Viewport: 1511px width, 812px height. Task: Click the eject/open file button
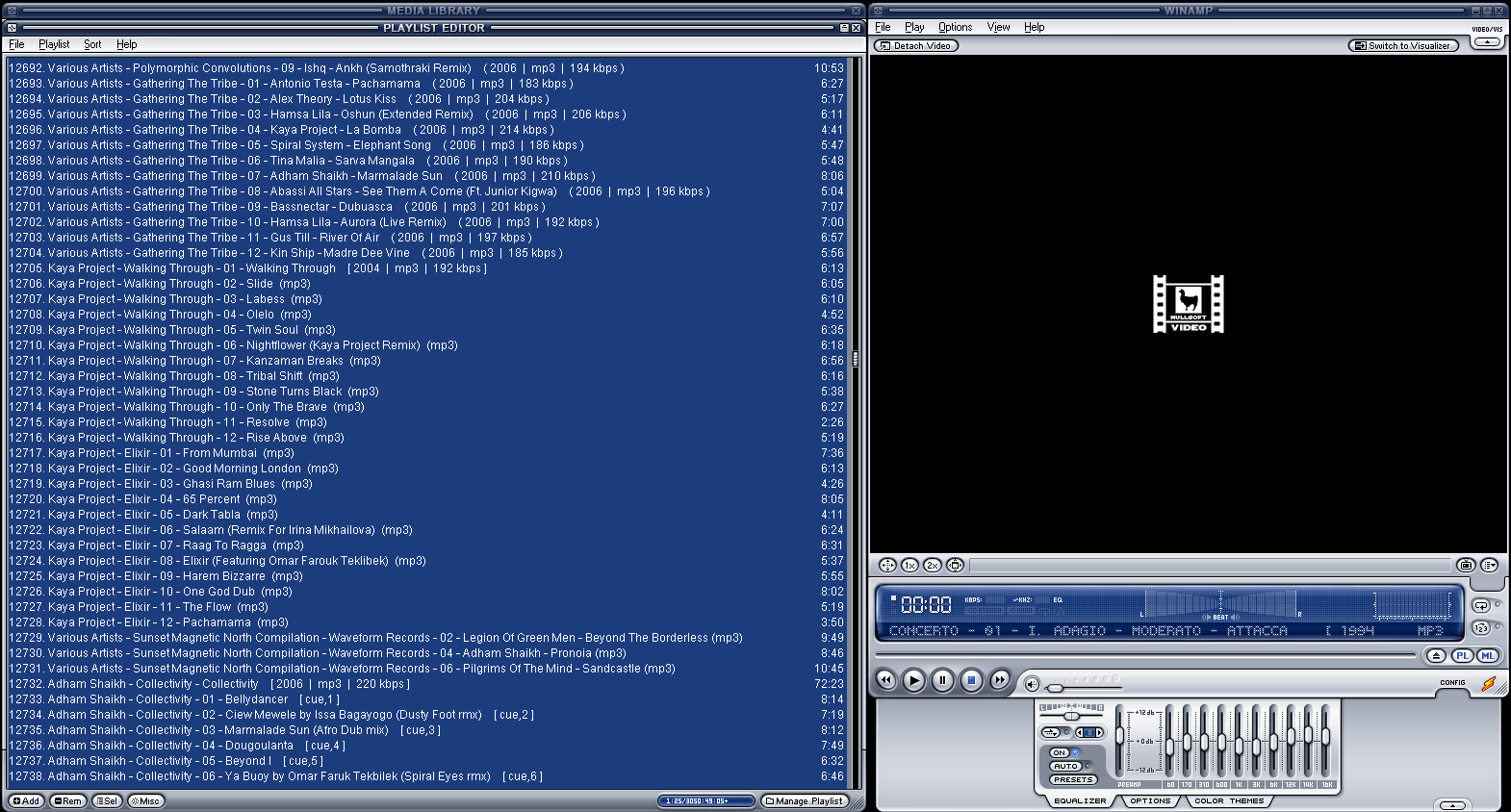[1436, 655]
